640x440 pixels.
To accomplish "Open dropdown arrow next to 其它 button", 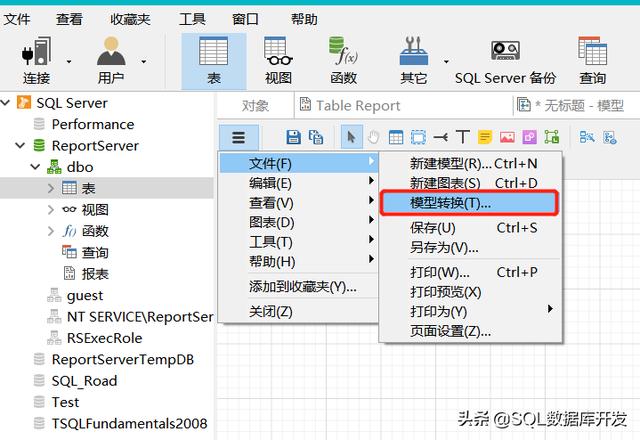I will (446, 62).
